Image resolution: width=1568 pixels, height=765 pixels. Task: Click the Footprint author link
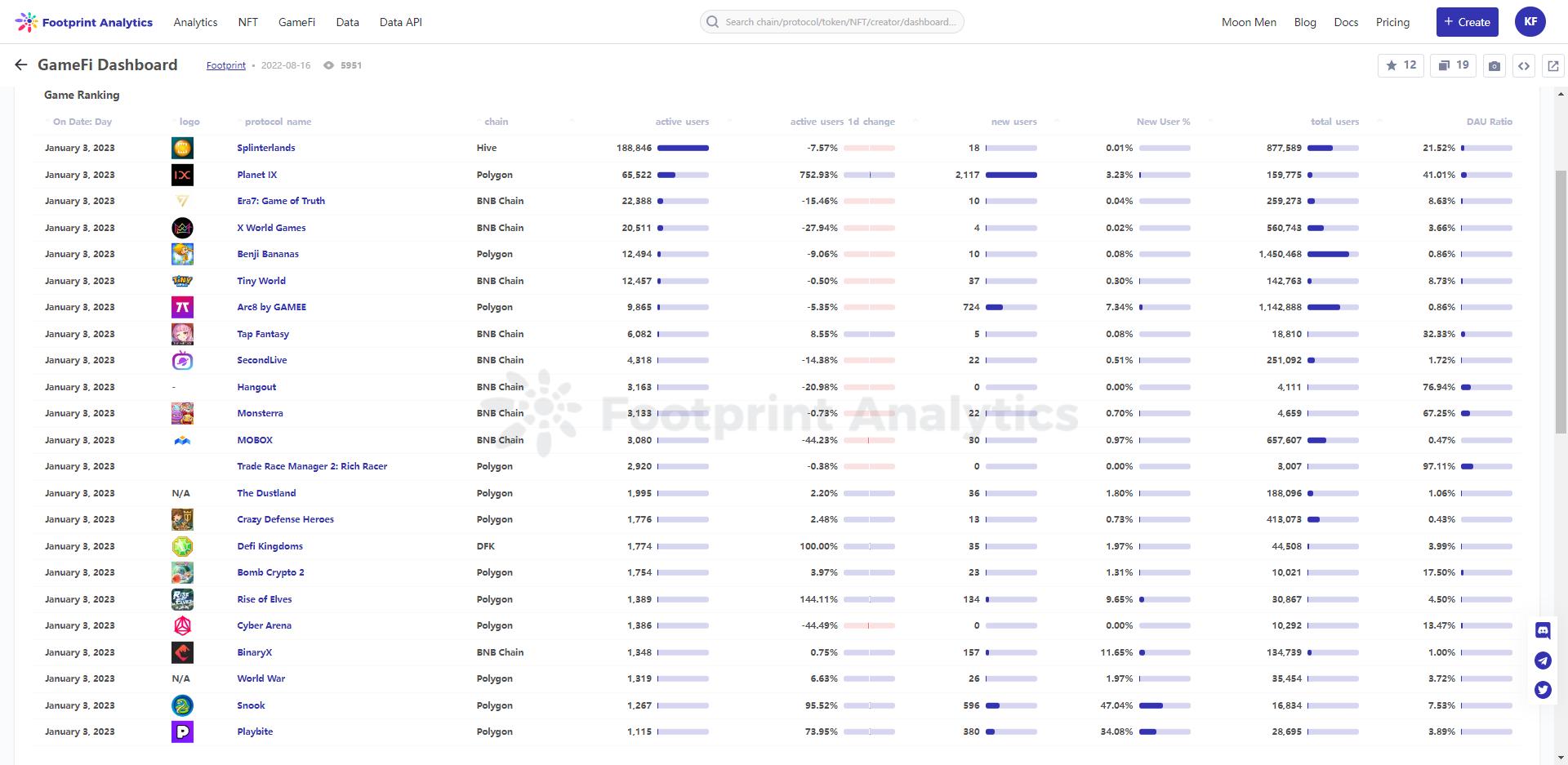(225, 65)
